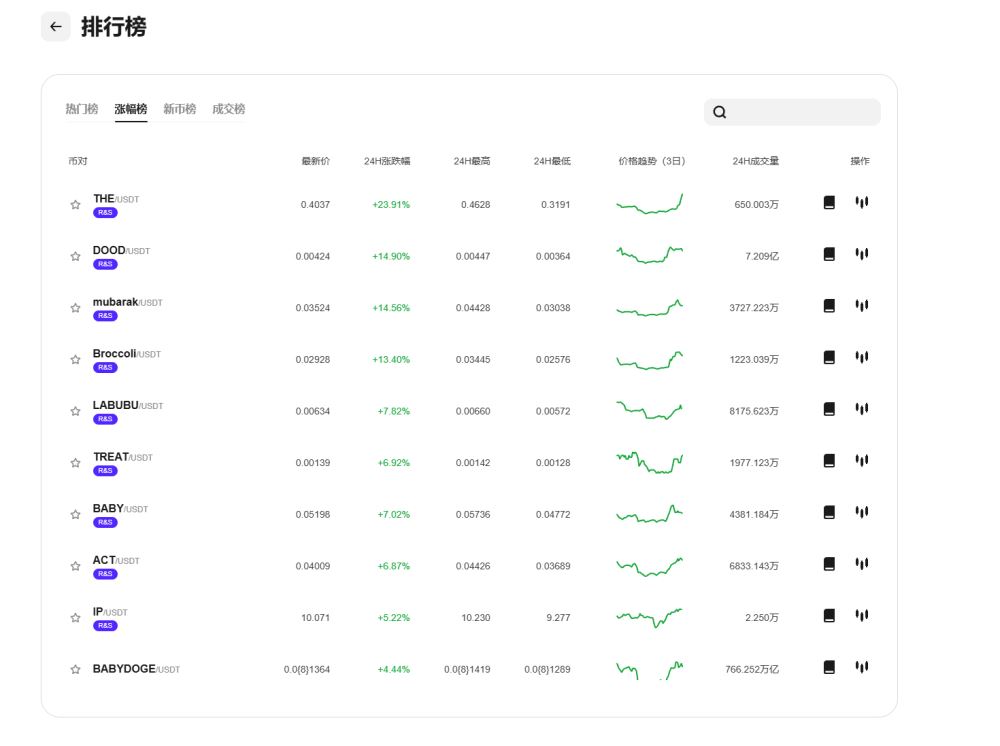Open the candlestick chart icon for LABUBU/USDT
Image resolution: width=1000 pixels, height=746 pixels.
click(862, 409)
